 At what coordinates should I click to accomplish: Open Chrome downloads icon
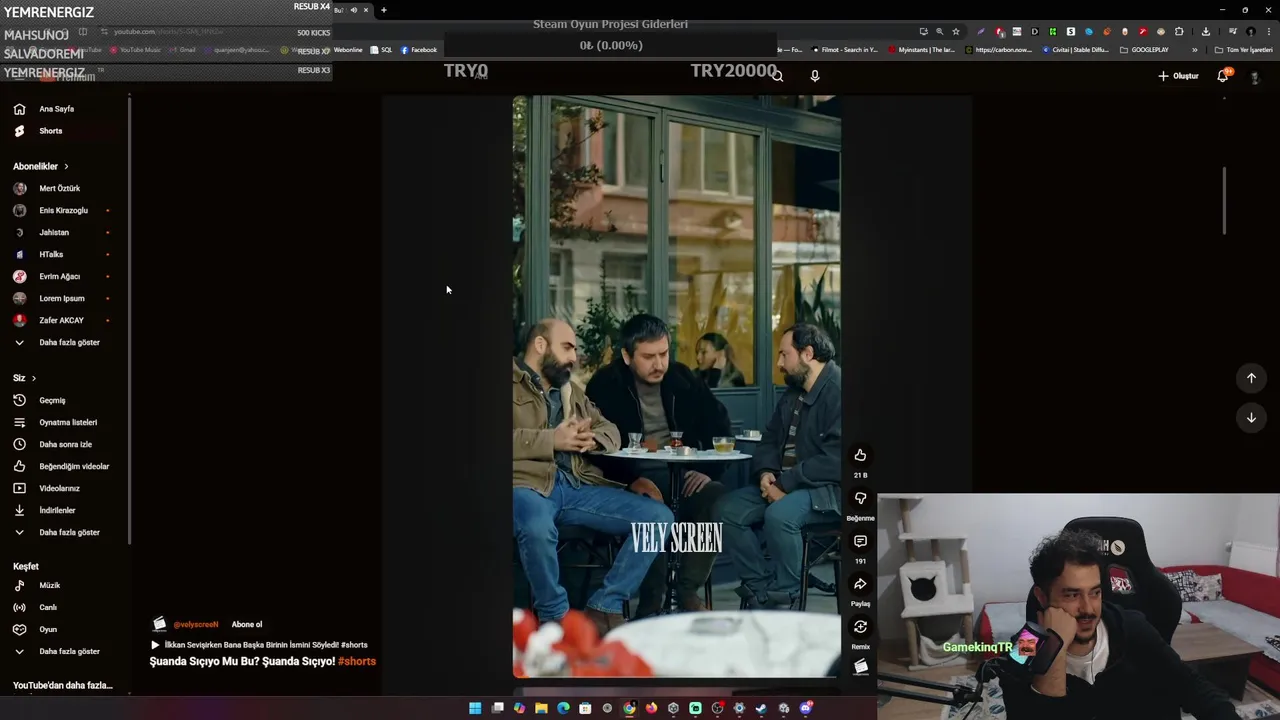pyautogui.click(x=1206, y=31)
